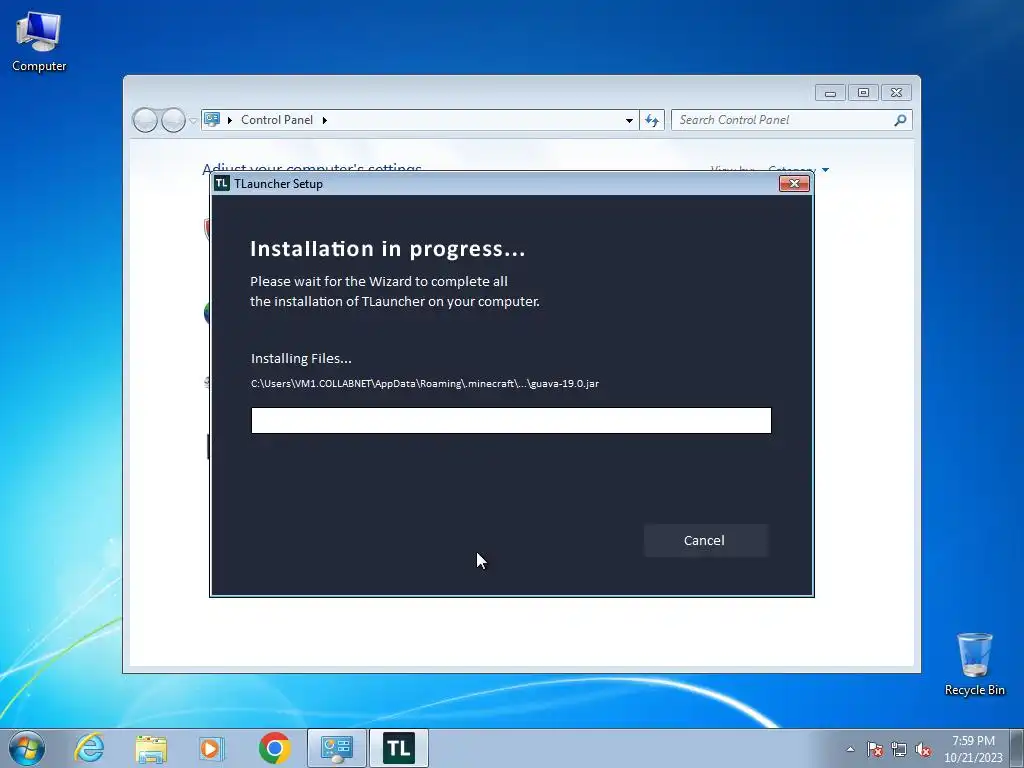Launch Internet Explorer from the taskbar
This screenshot has width=1024, height=768.
[x=89, y=748]
